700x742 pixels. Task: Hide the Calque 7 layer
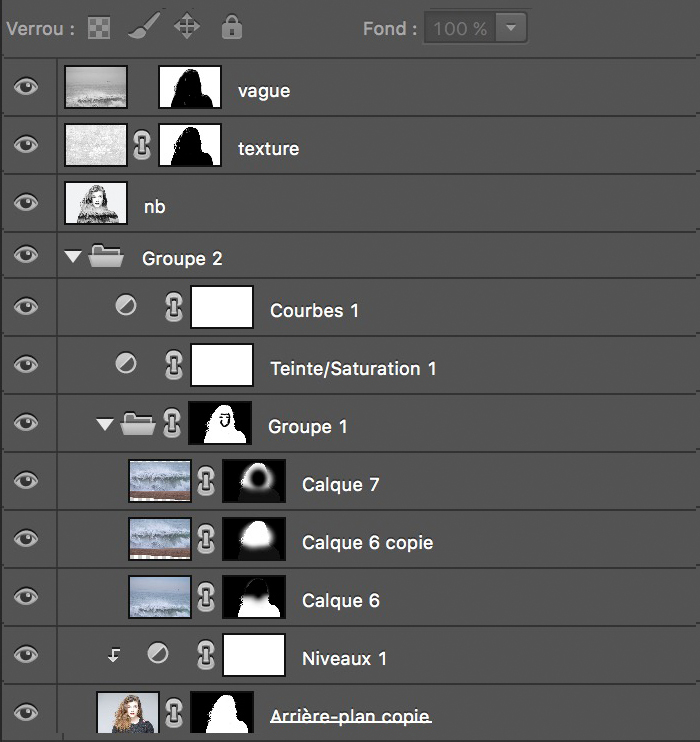(x=26, y=481)
